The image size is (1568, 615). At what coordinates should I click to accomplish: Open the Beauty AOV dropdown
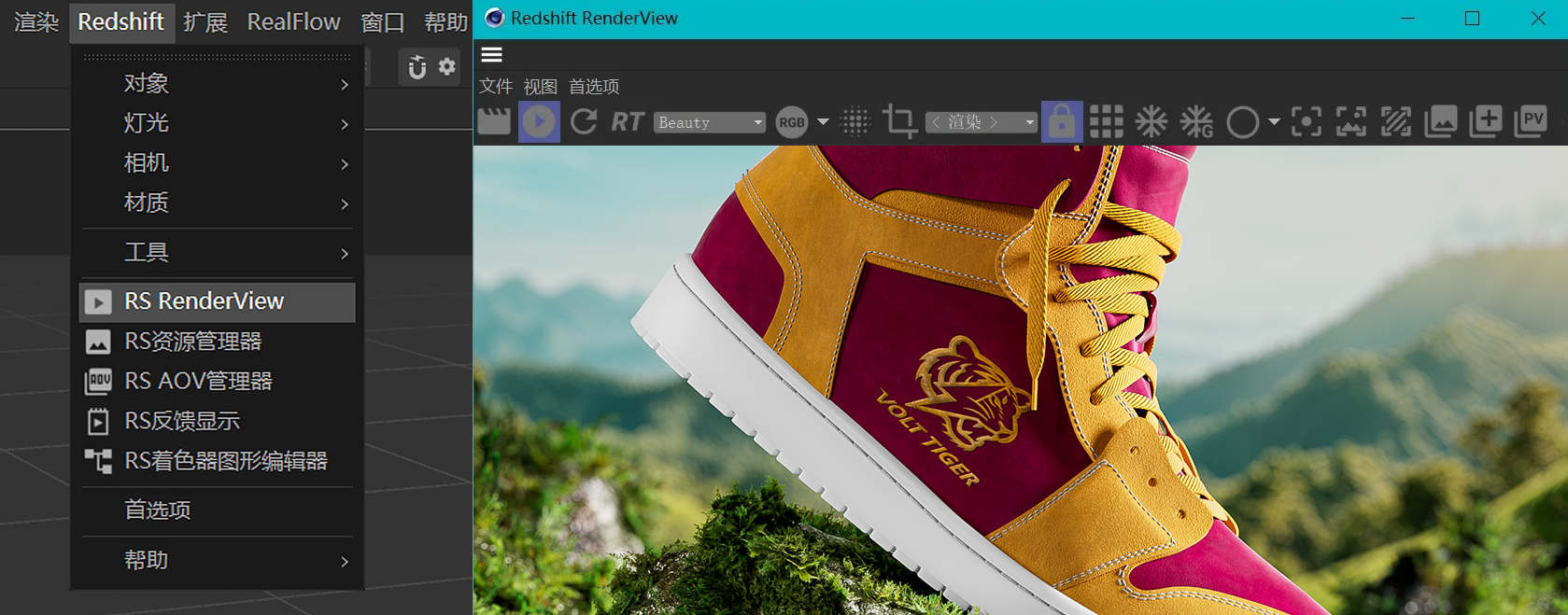tap(710, 122)
